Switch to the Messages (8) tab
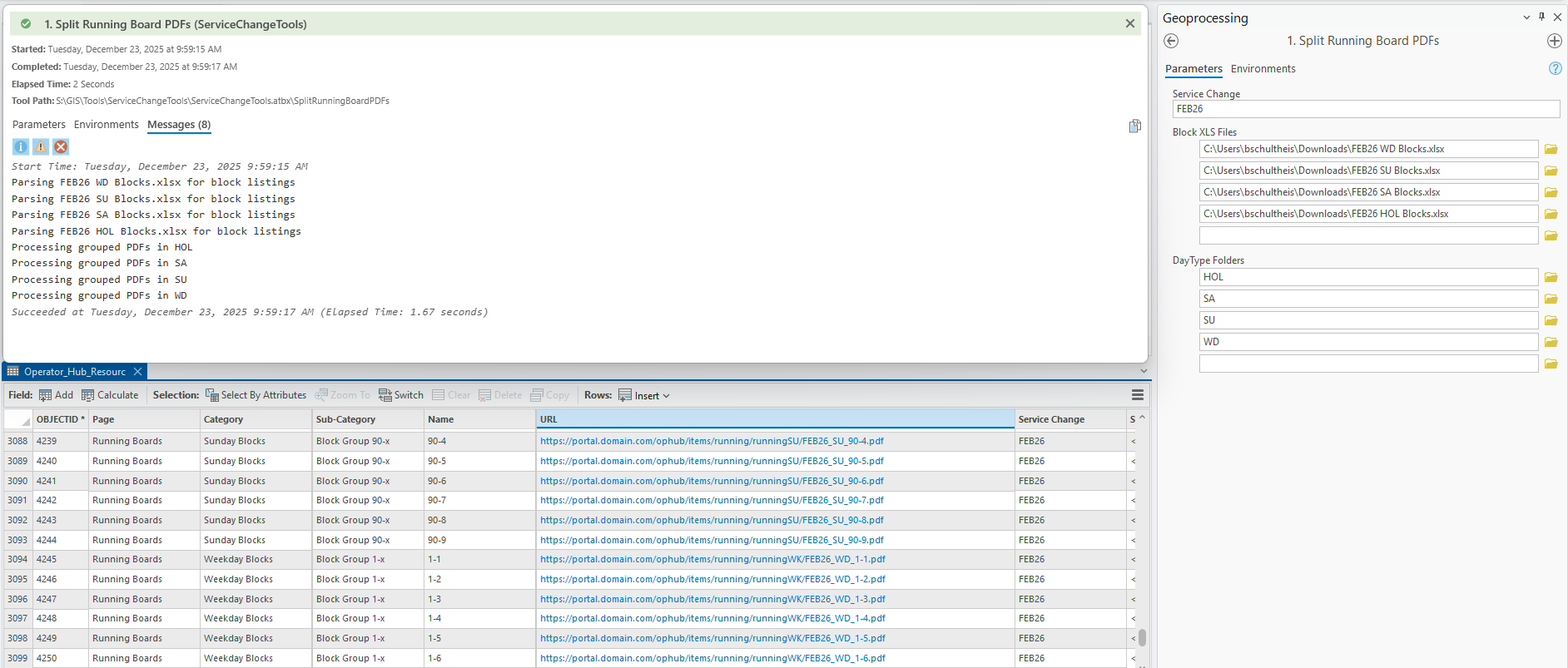This screenshot has width=1568, height=668. pos(179,125)
